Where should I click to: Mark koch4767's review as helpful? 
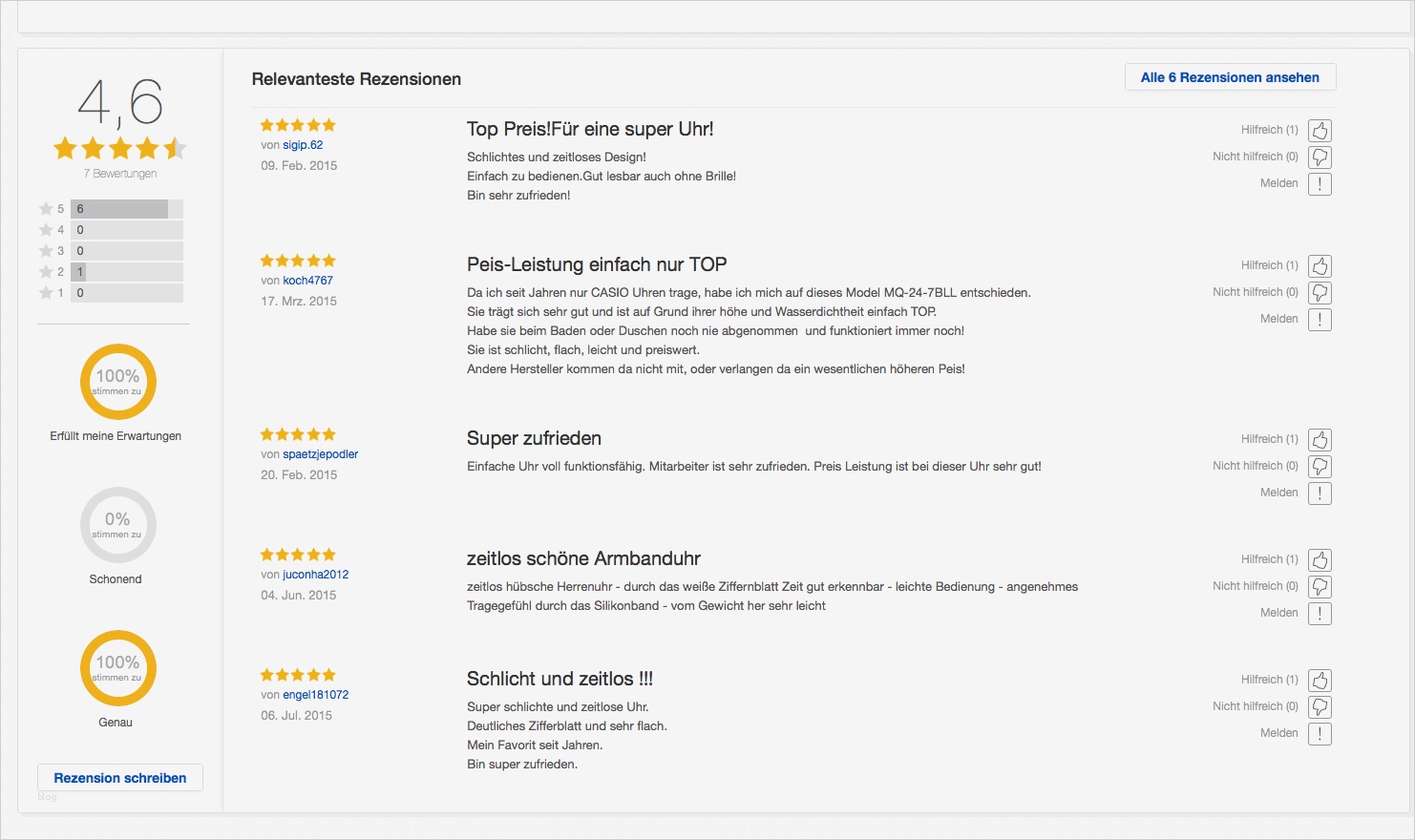click(x=1320, y=266)
